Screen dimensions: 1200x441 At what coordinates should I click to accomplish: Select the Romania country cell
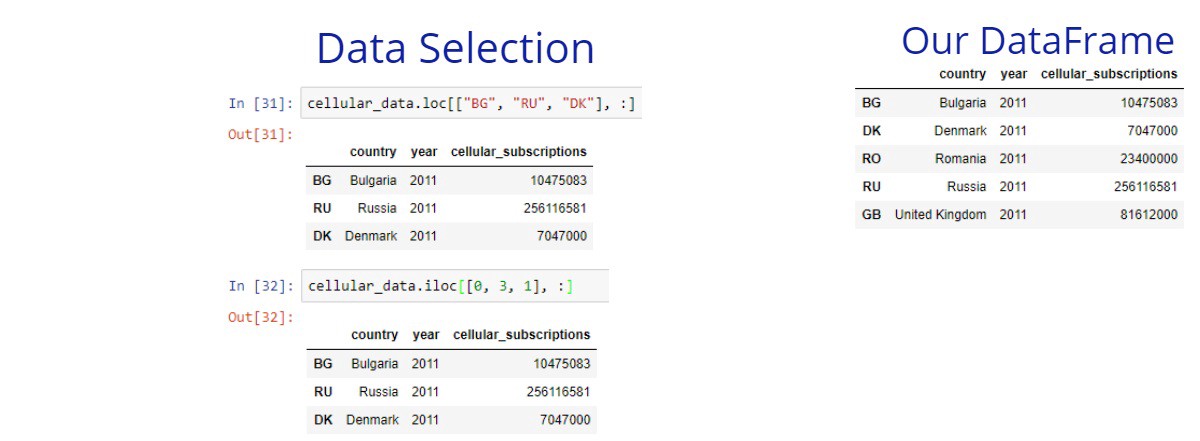tap(960, 158)
